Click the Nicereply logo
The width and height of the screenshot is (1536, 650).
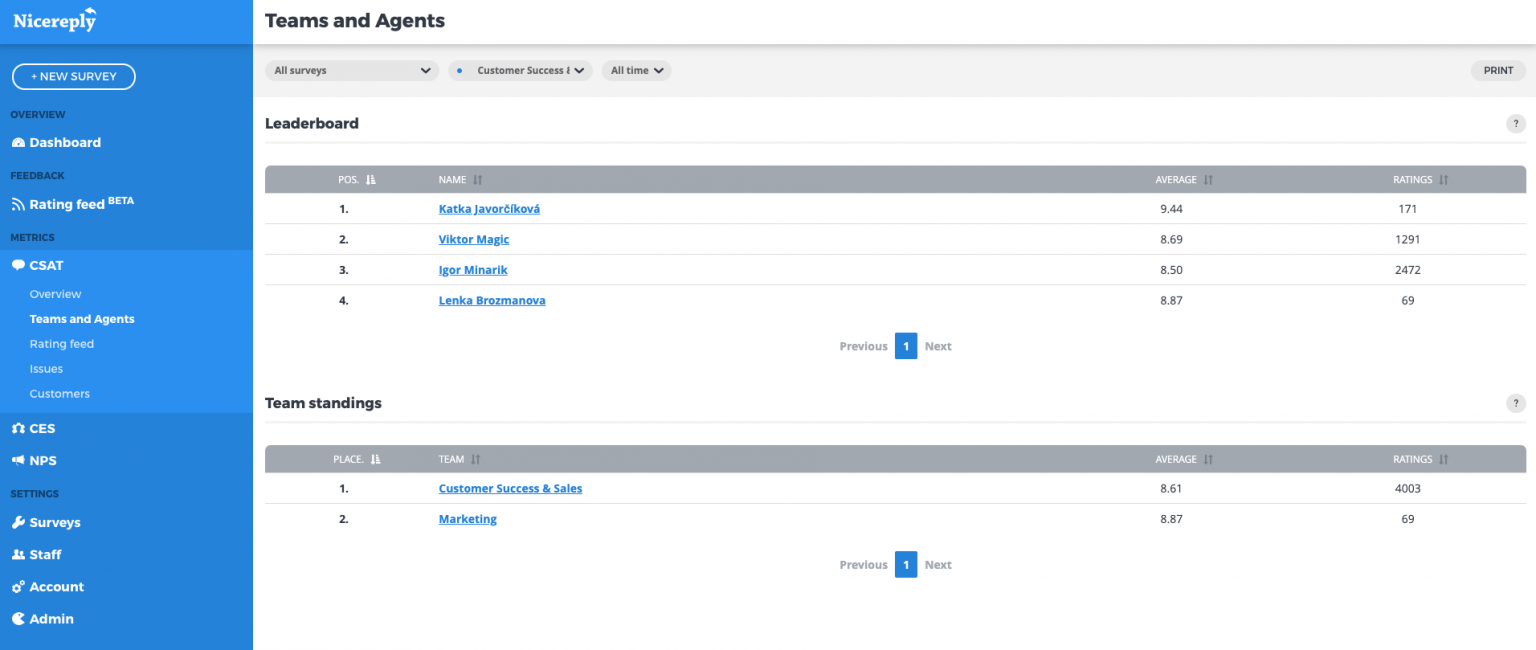55,20
